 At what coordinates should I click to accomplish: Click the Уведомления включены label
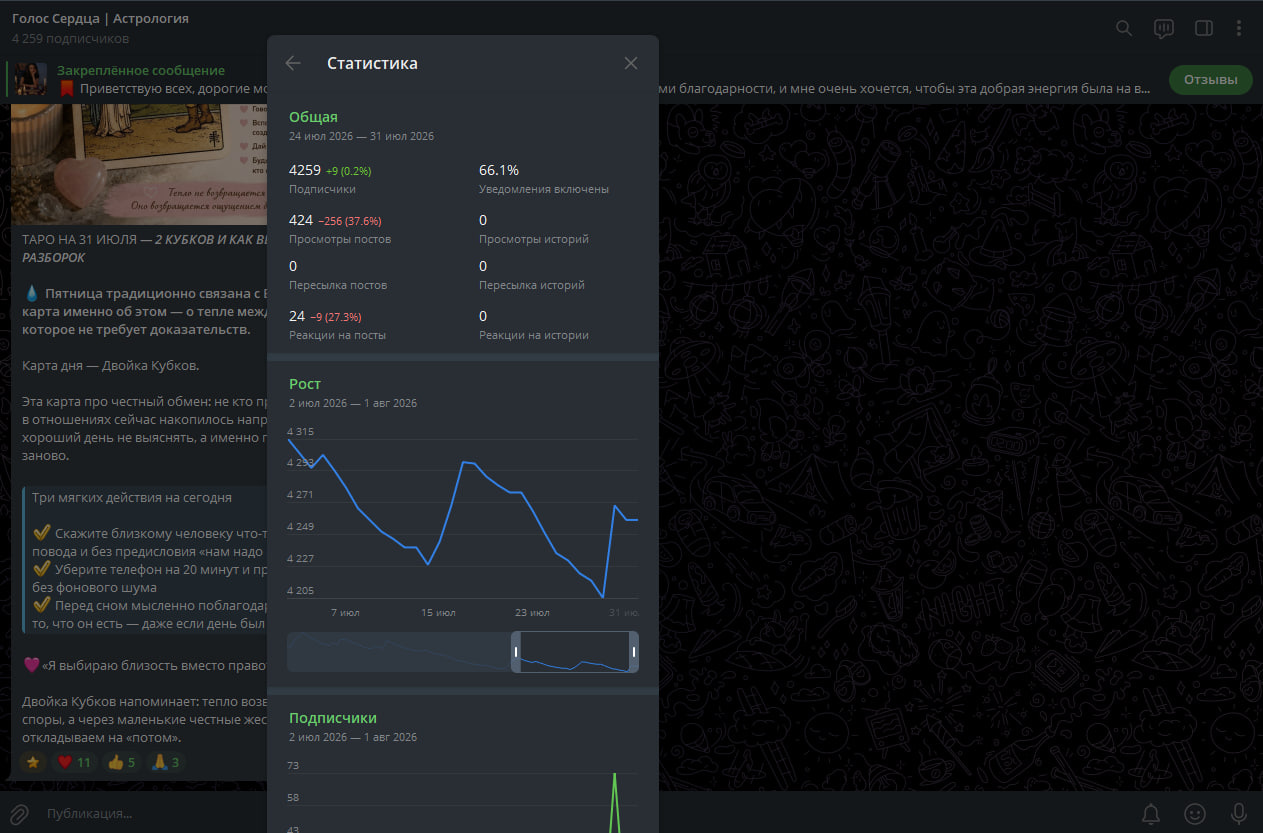pyautogui.click(x=544, y=189)
